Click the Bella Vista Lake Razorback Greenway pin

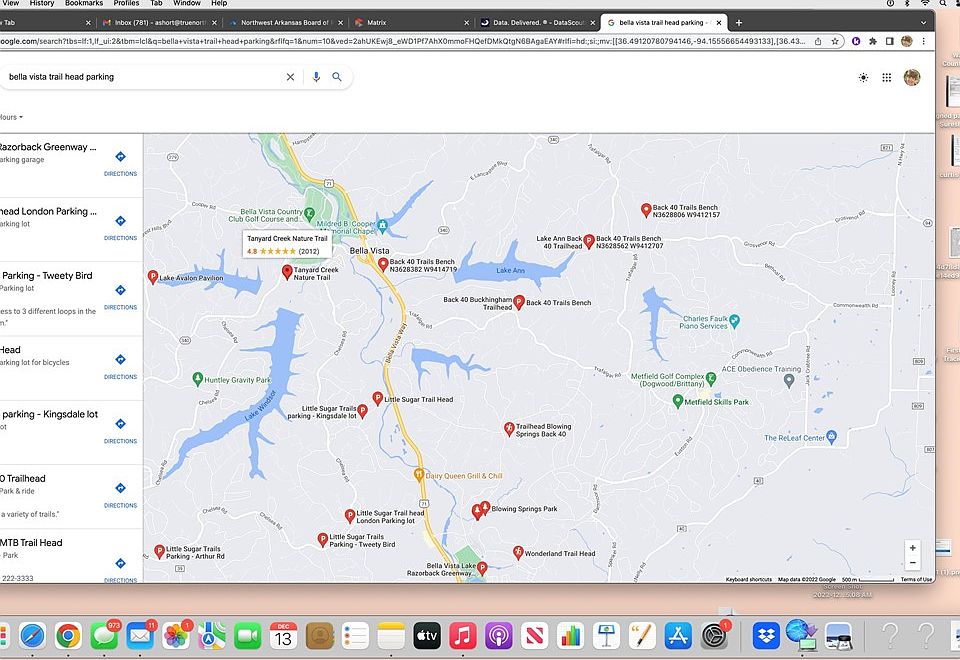482,568
